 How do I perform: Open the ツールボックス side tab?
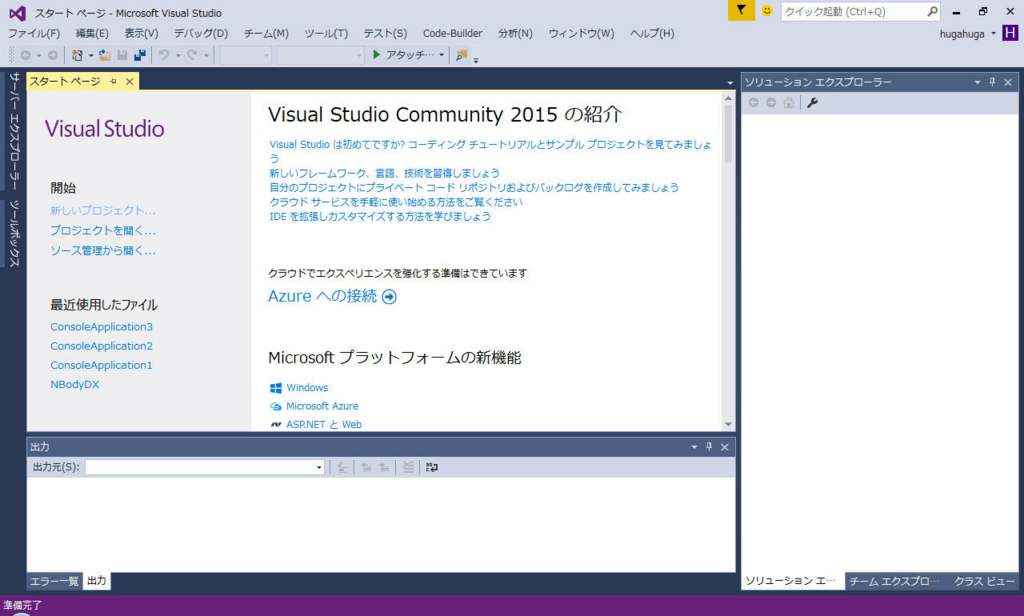14,233
